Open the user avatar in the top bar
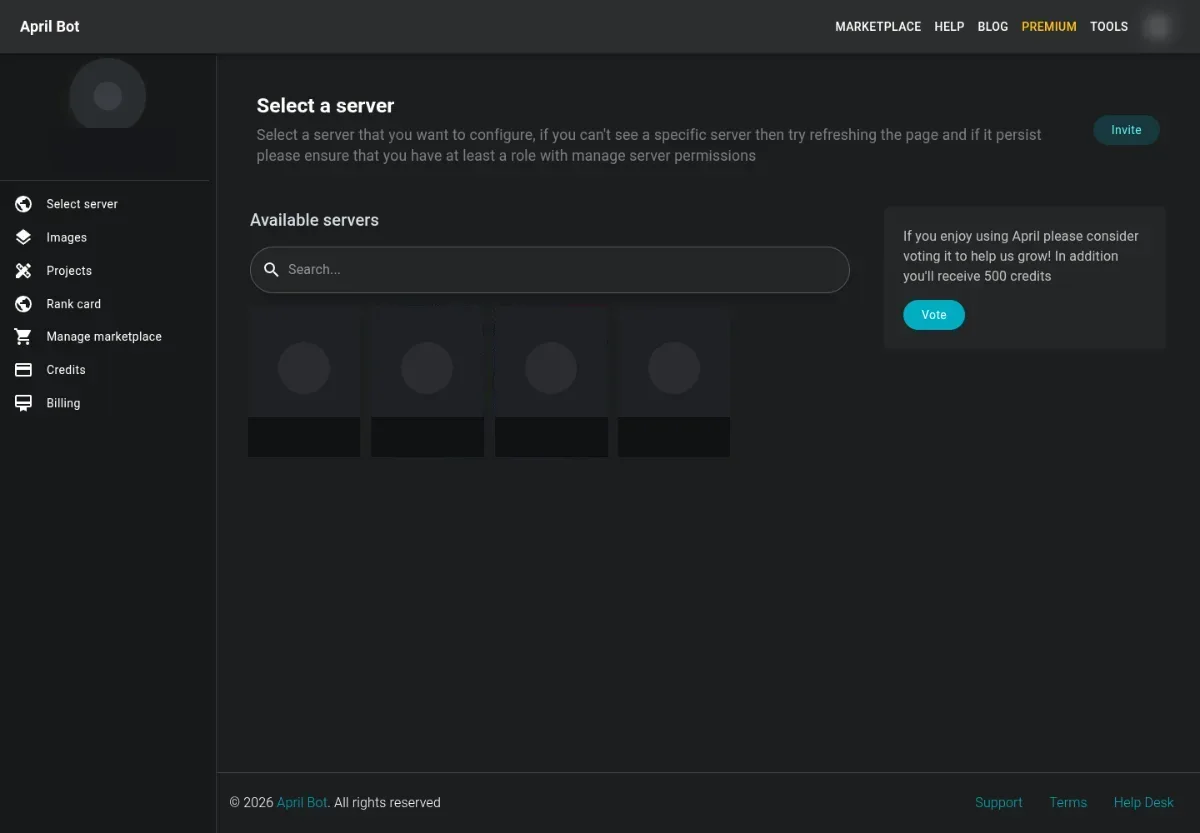The image size is (1200, 833). click(x=1158, y=27)
